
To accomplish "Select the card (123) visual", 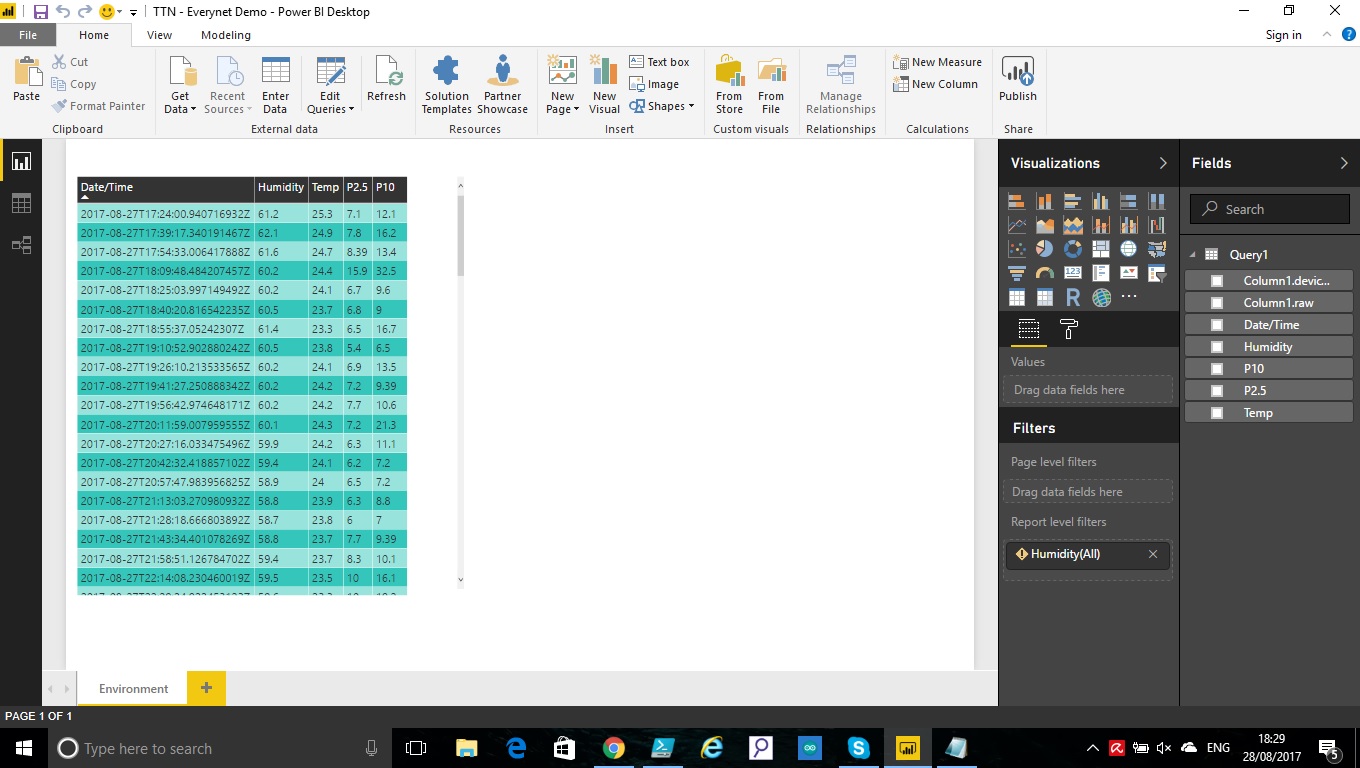I will [x=1073, y=273].
